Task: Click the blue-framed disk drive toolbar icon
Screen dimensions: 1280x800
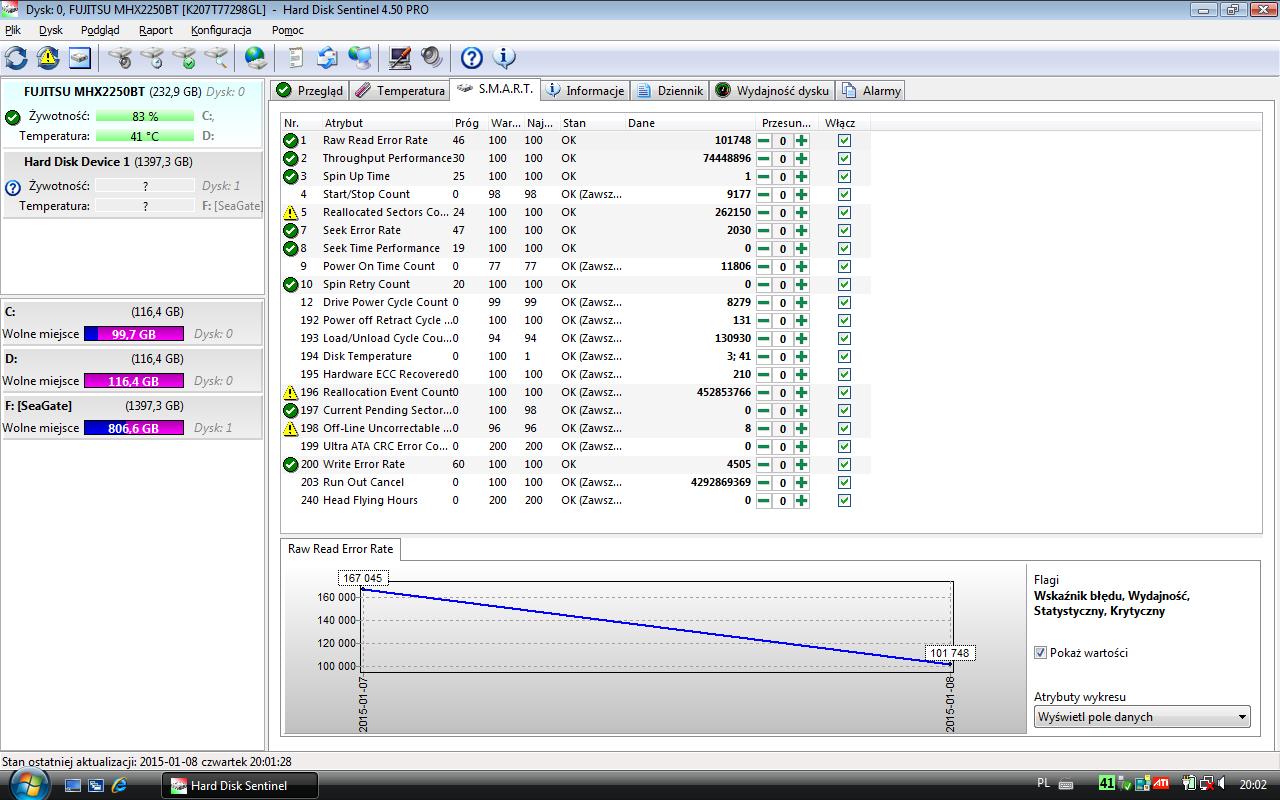Action: click(80, 58)
